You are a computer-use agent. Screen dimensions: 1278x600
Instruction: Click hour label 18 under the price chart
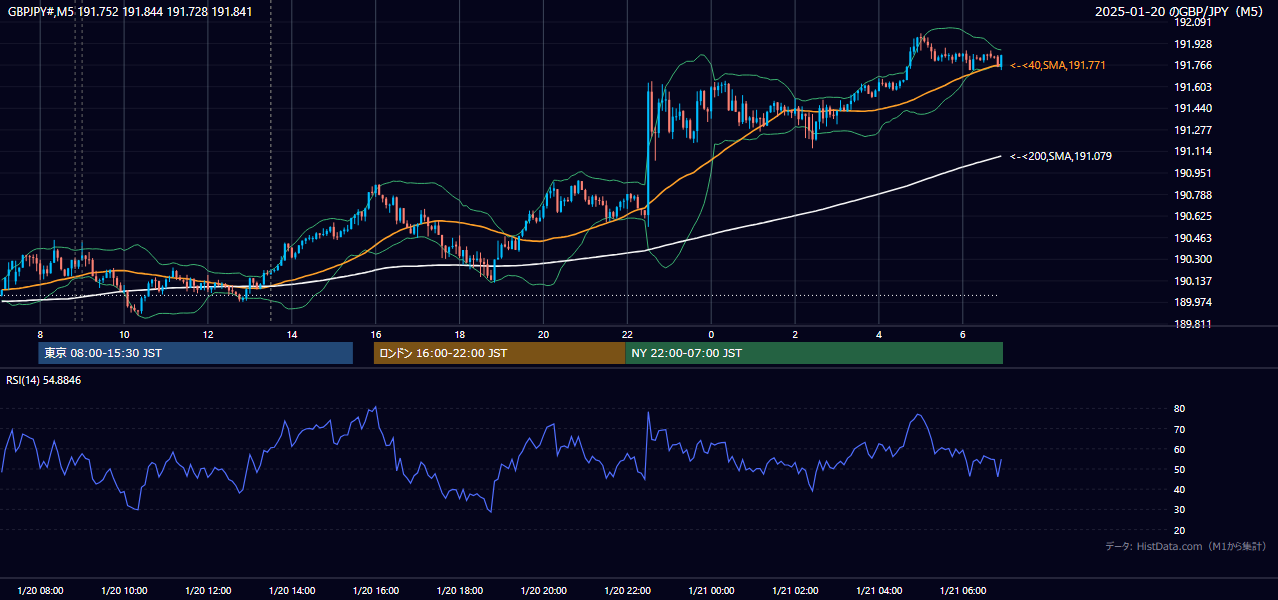tap(460, 334)
